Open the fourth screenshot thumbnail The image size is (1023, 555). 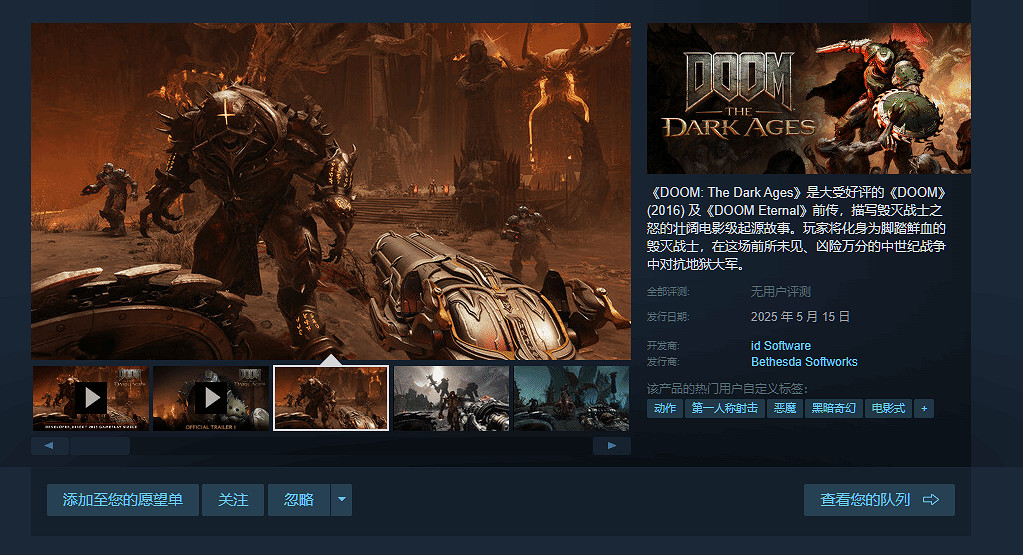[x=451, y=398]
